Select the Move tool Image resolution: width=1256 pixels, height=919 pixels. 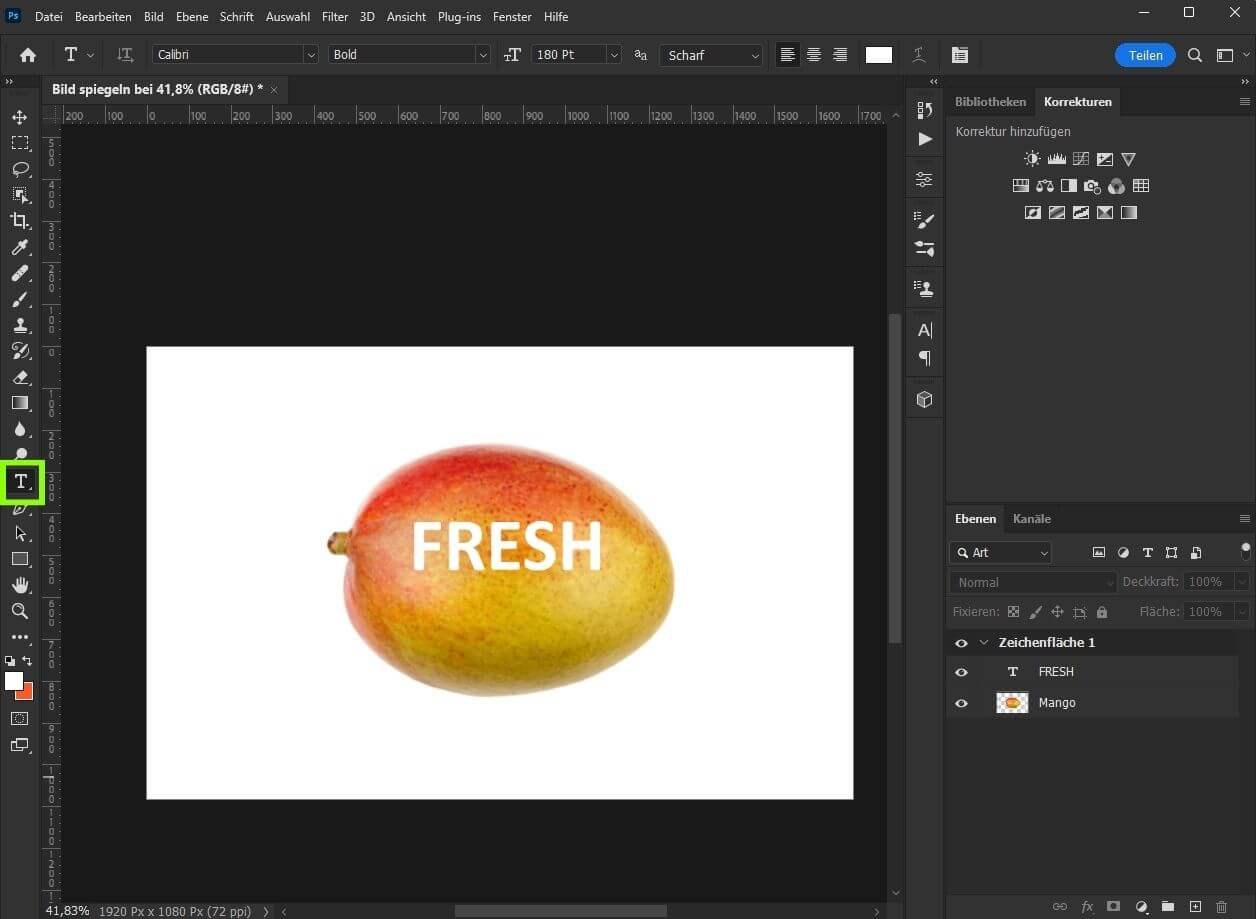(20, 116)
